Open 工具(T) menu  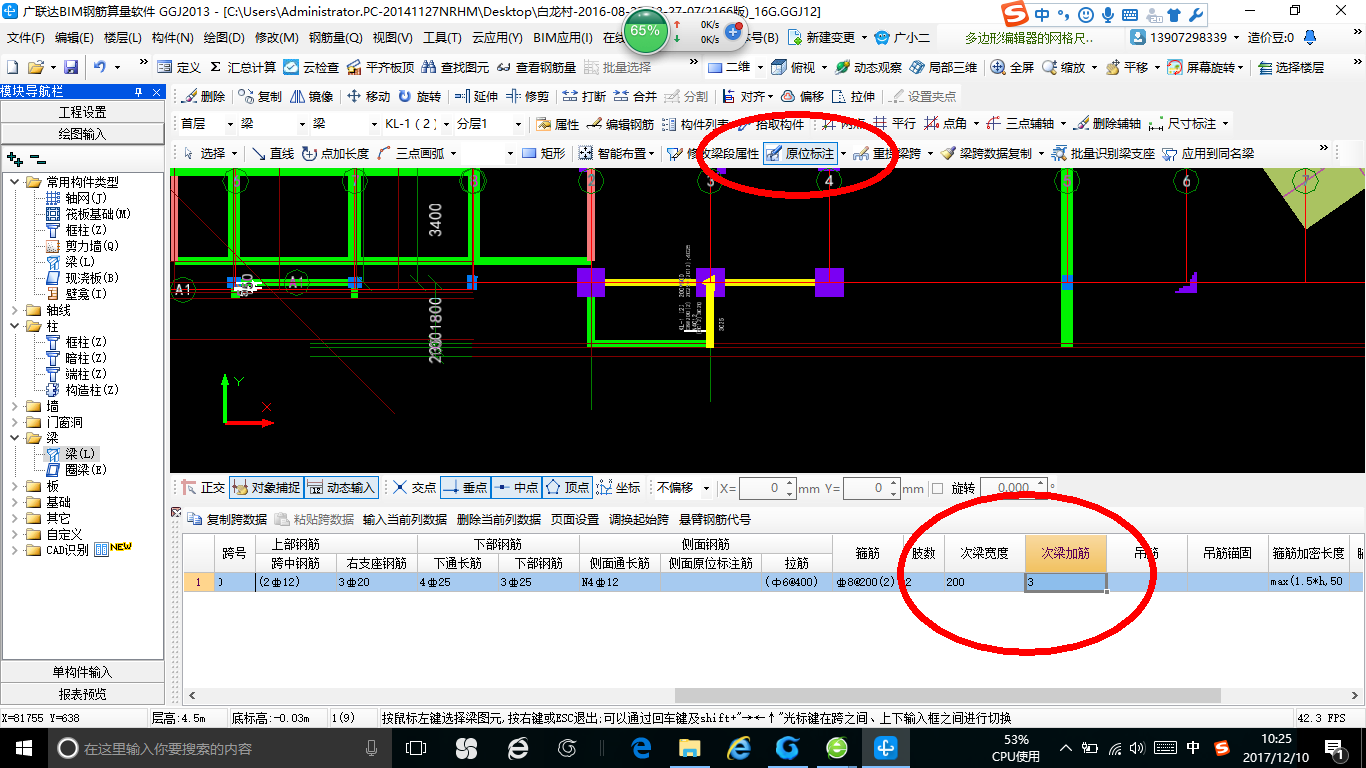pos(442,38)
